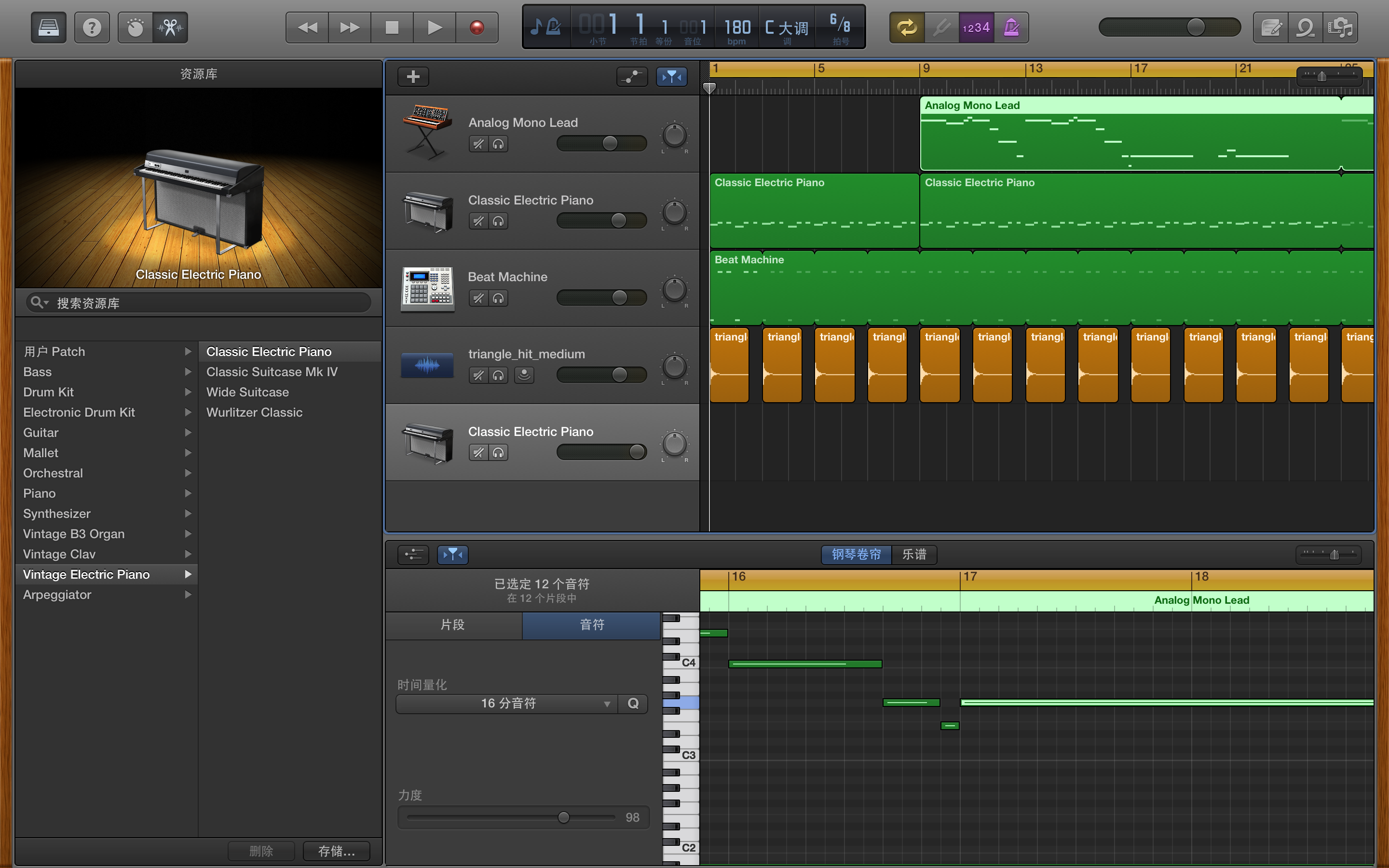
Task: Open Quick Help question mark button
Action: [92, 27]
